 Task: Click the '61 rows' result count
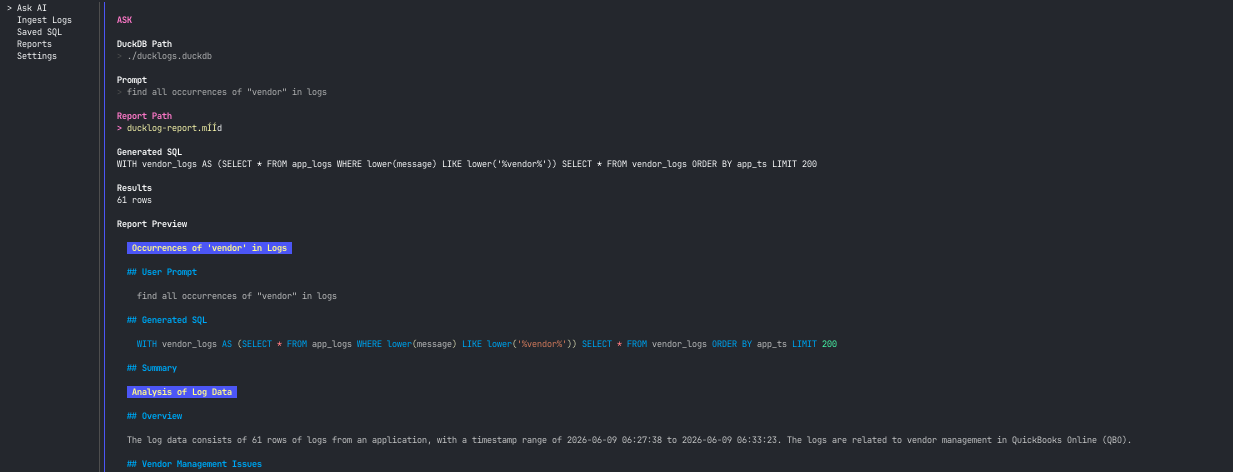click(134, 200)
